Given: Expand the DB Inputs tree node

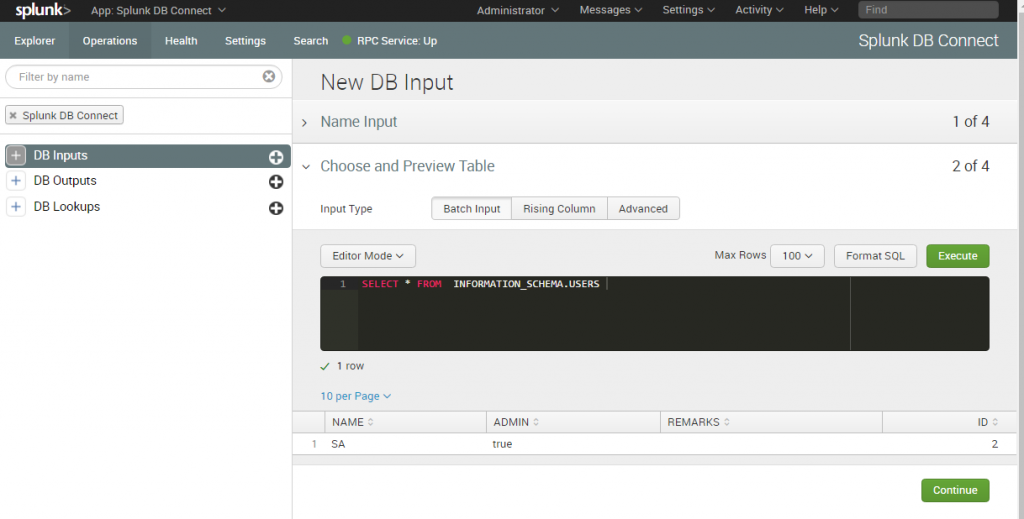Looking at the screenshot, I should click(16, 155).
